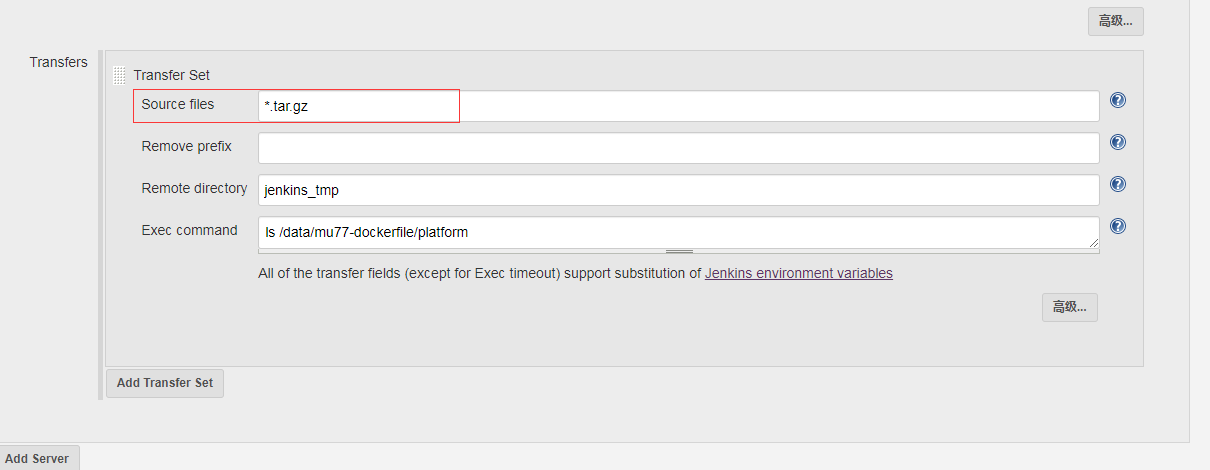Focus the Source files field containing *.tar.gz
The height and width of the screenshot is (470, 1210).
coord(678,106)
